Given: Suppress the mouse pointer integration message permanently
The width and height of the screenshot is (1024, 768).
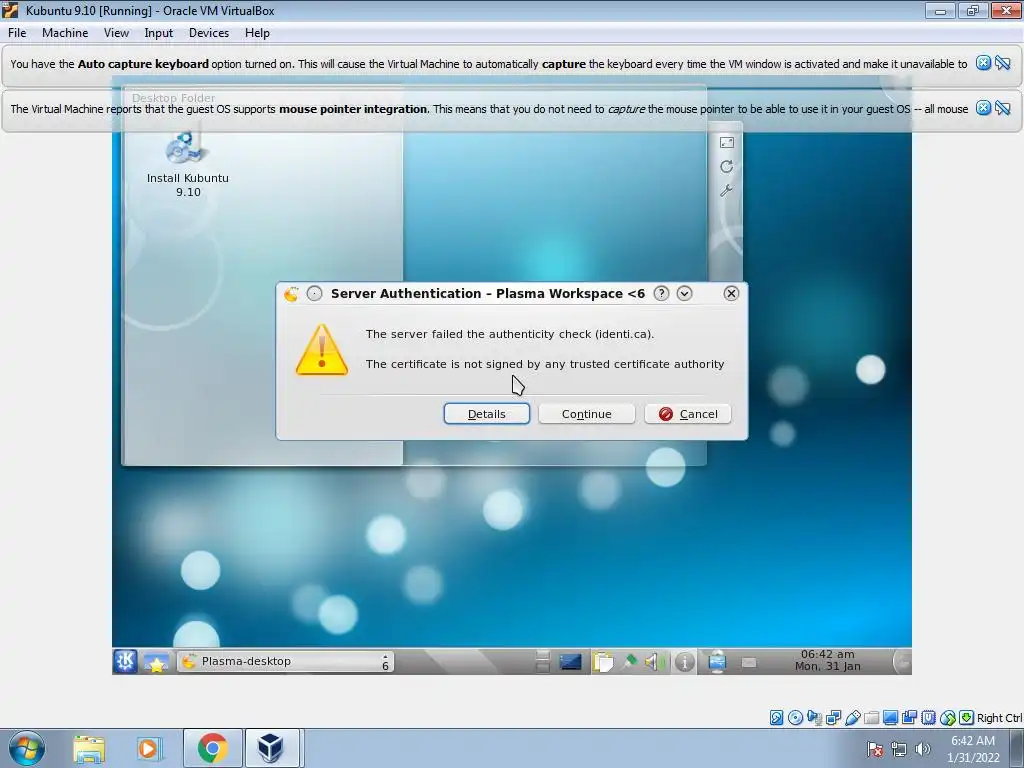Looking at the screenshot, I should [x=1002, y=108].
